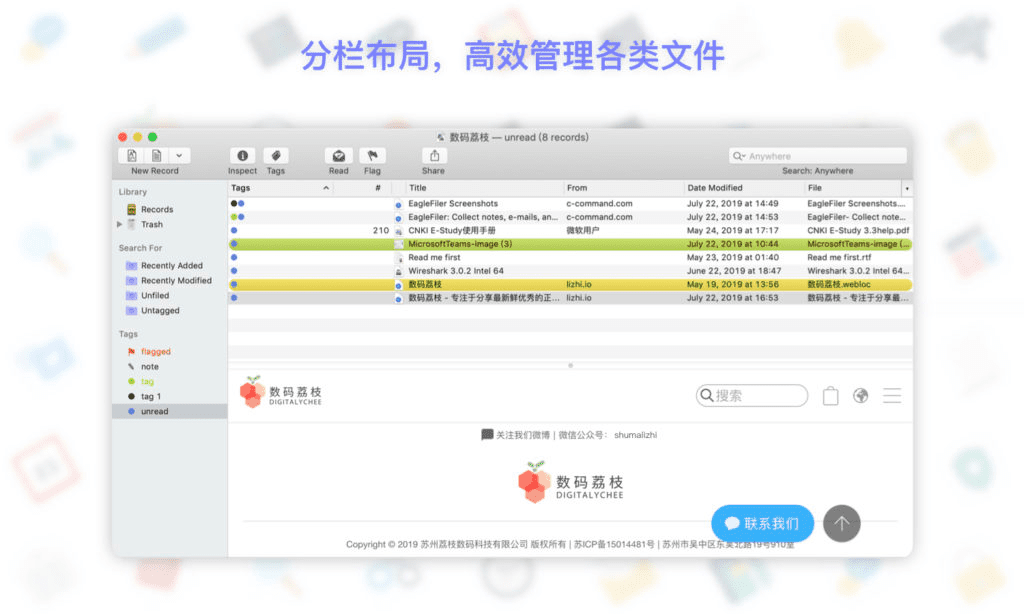
Task: Open the shopping bag icon
Action: [x=830, y=396]
